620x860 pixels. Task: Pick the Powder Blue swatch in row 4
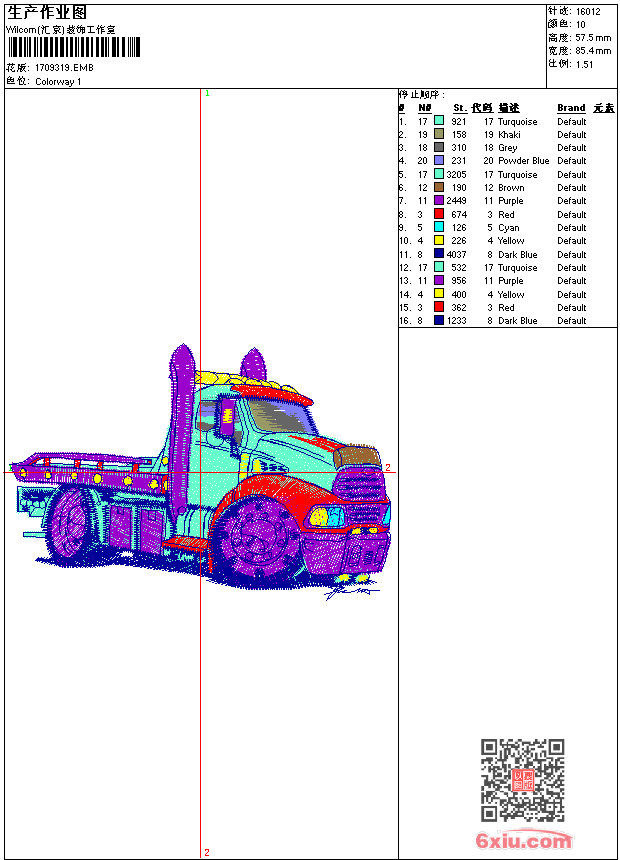point(439,160)
